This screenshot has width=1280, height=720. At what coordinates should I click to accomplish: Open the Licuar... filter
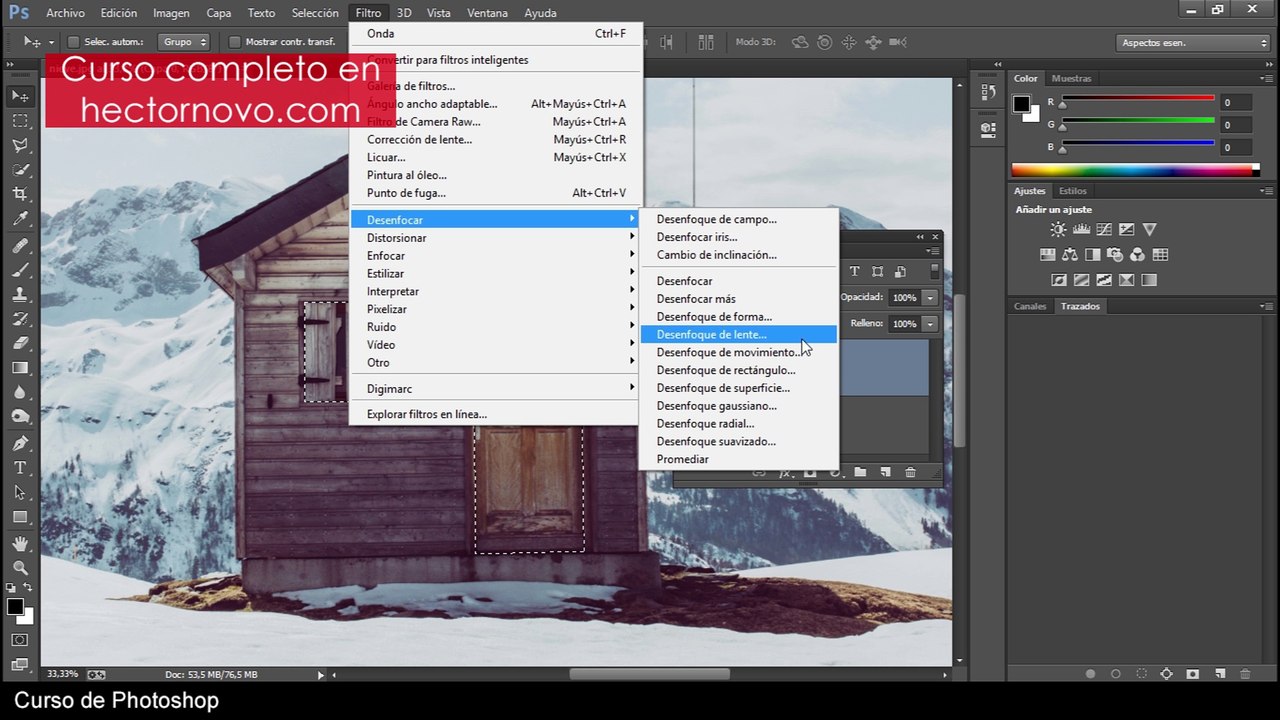point(495,157)
